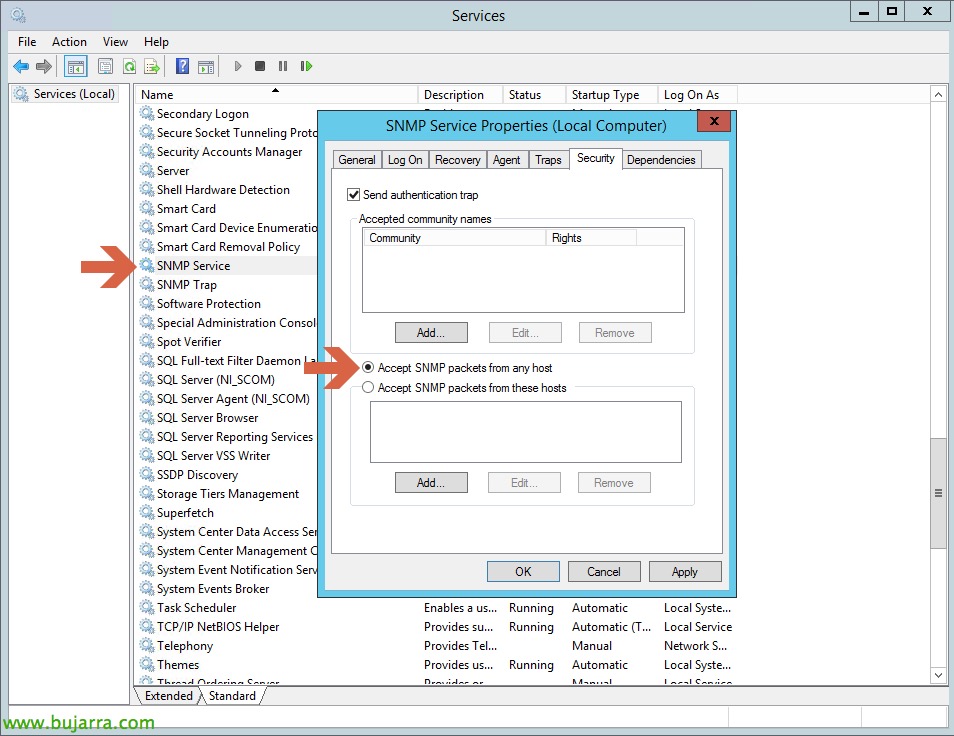
Task: Start the service with the play icon
Action: pyautogui.click(x=238, y=66)
